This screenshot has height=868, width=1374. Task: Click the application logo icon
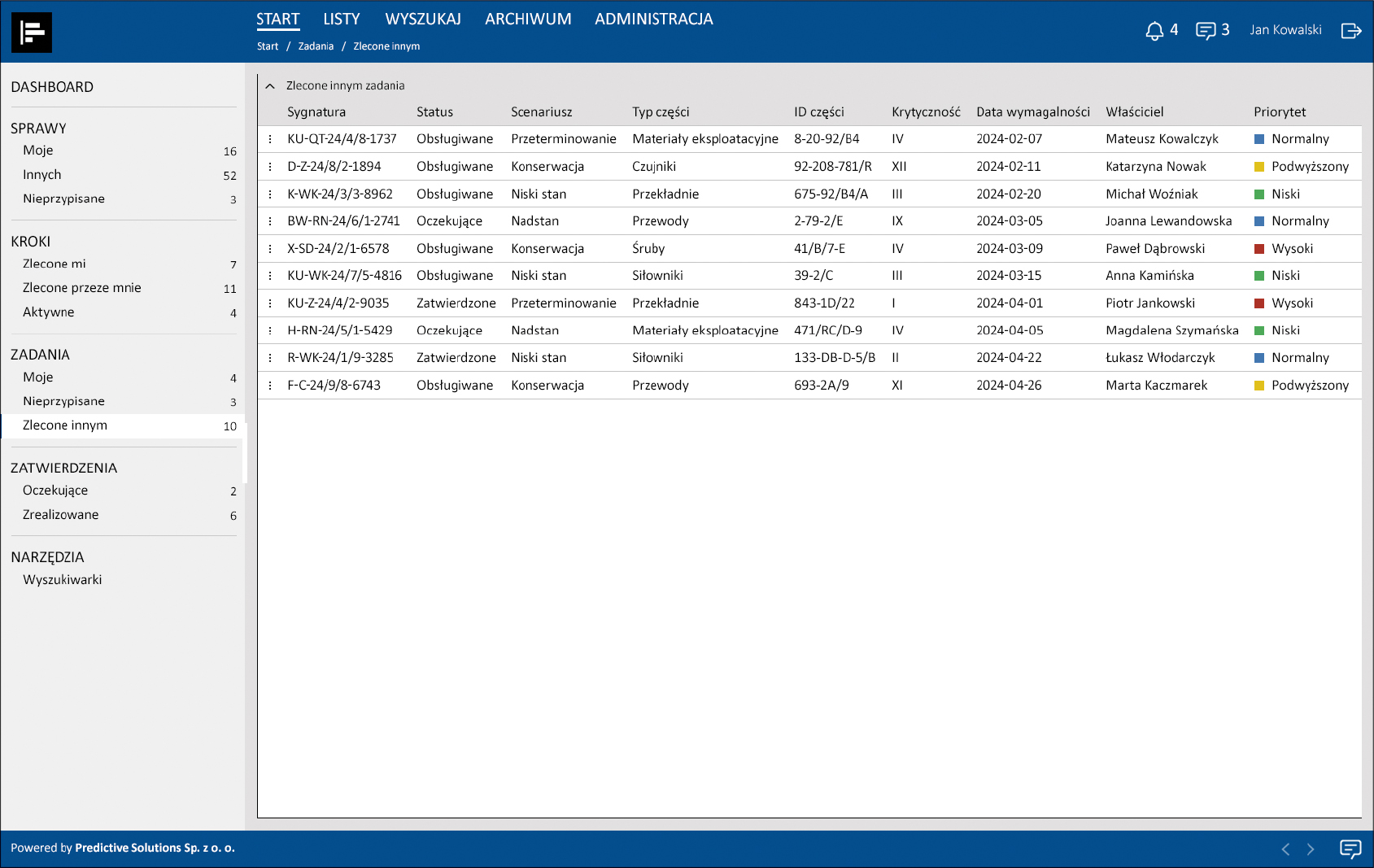(x=32, y=33)
